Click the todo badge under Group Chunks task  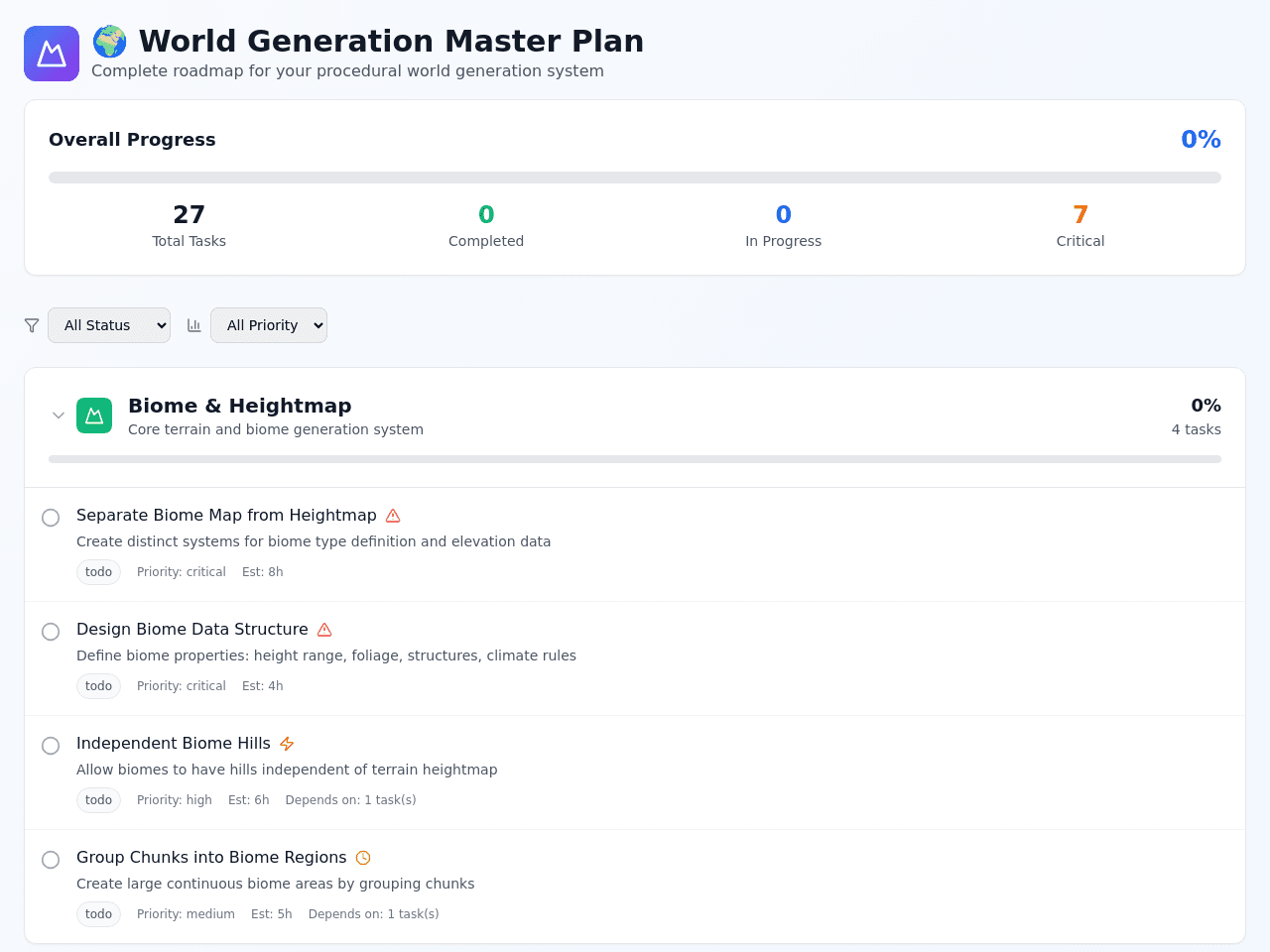coord(98,914)
